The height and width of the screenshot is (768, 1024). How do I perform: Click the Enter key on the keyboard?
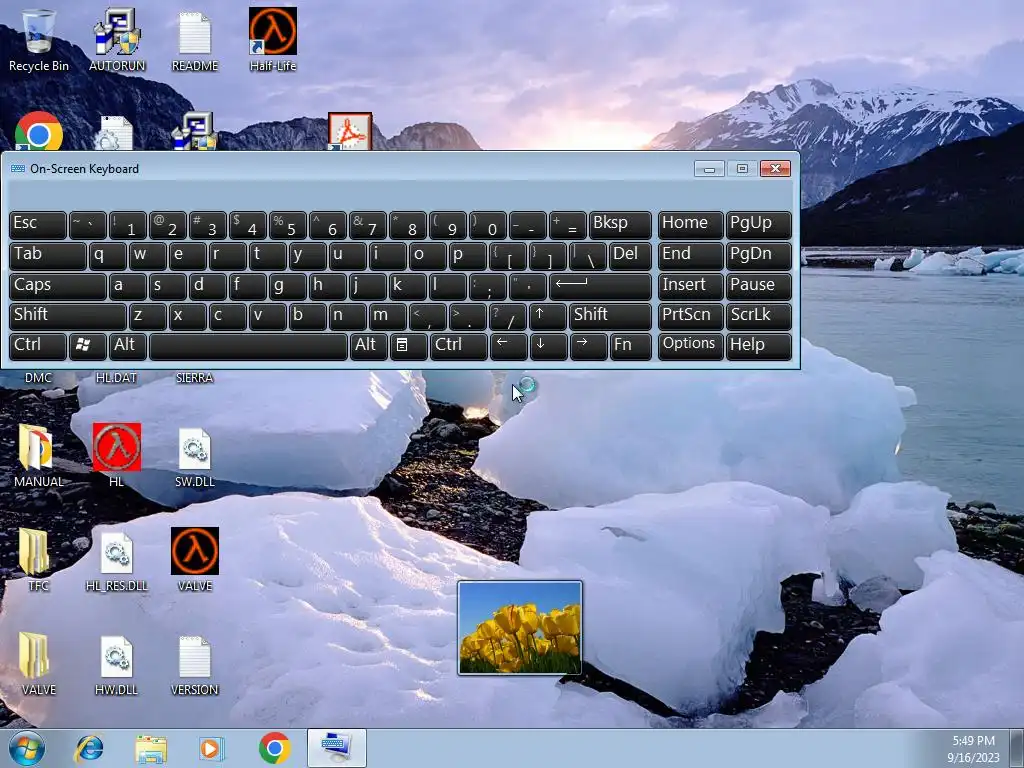600,286
